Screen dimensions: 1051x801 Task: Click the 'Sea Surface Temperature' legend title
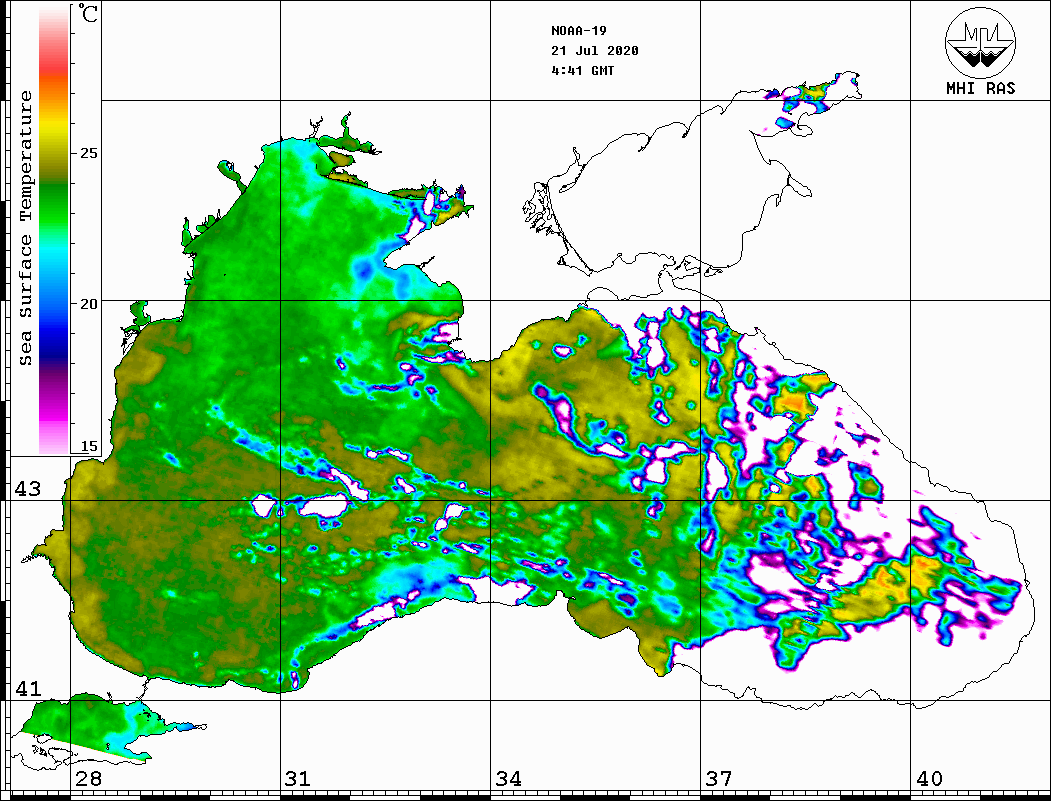pyautogui.click(x=25, y=229)
